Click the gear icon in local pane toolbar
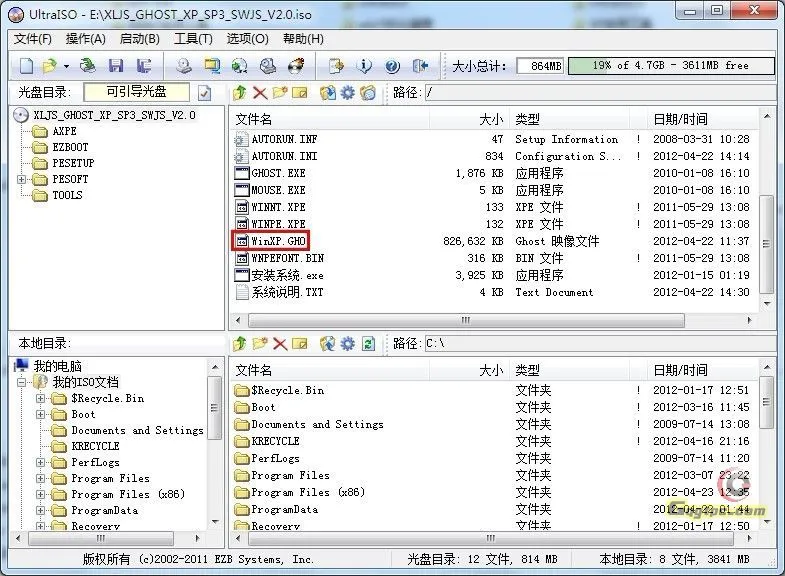This screenshot has width=785, height=576. tap(347, 344)
